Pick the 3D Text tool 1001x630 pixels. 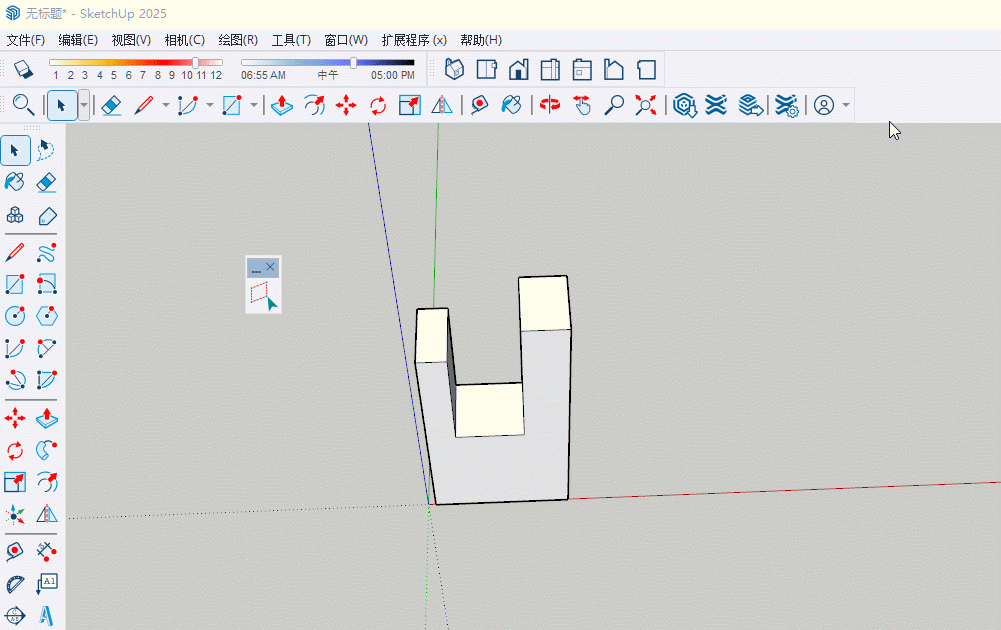pyautogui.click(x=46, y=615)
